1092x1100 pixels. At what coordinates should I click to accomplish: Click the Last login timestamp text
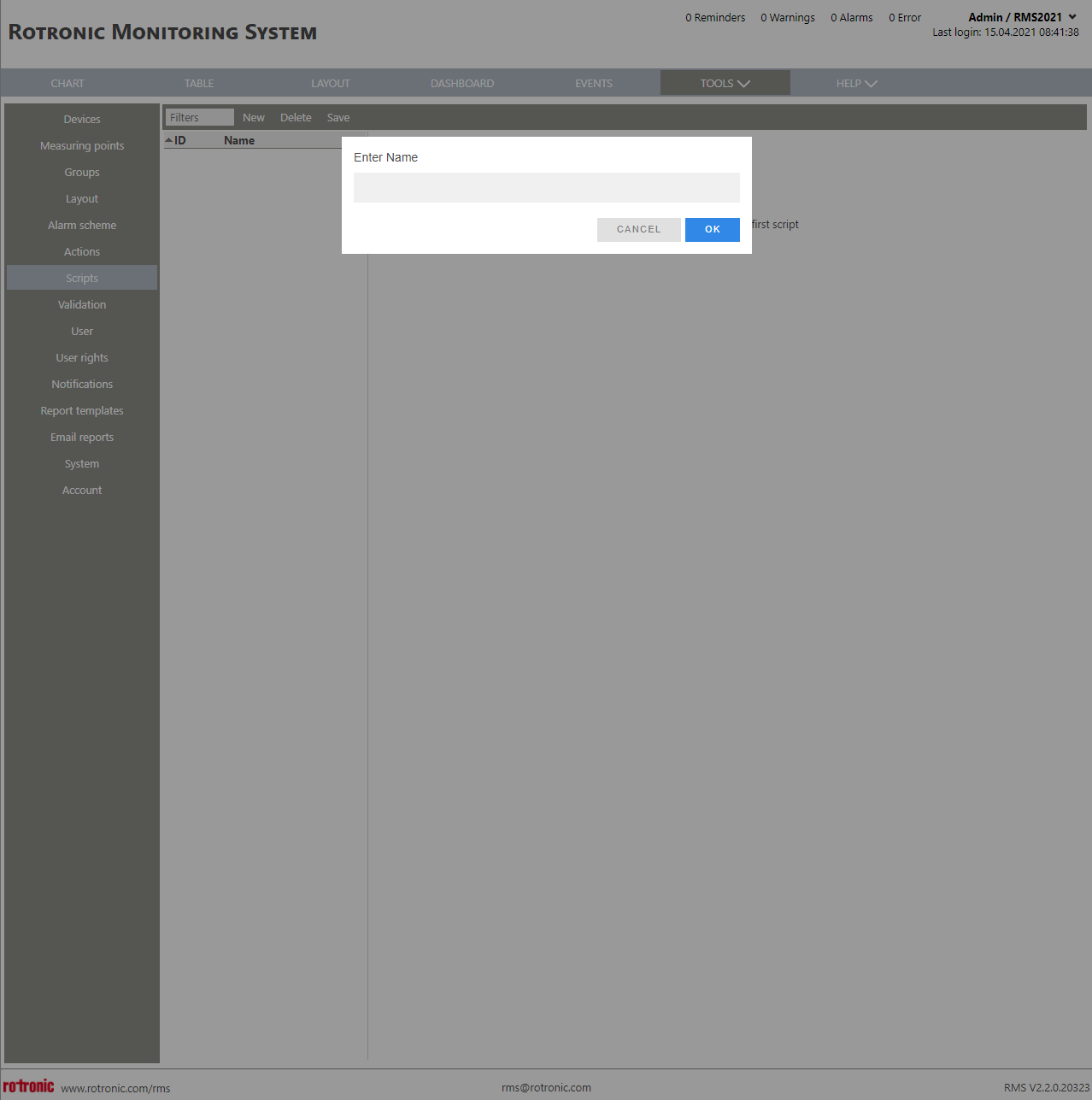coord(1006,32)
